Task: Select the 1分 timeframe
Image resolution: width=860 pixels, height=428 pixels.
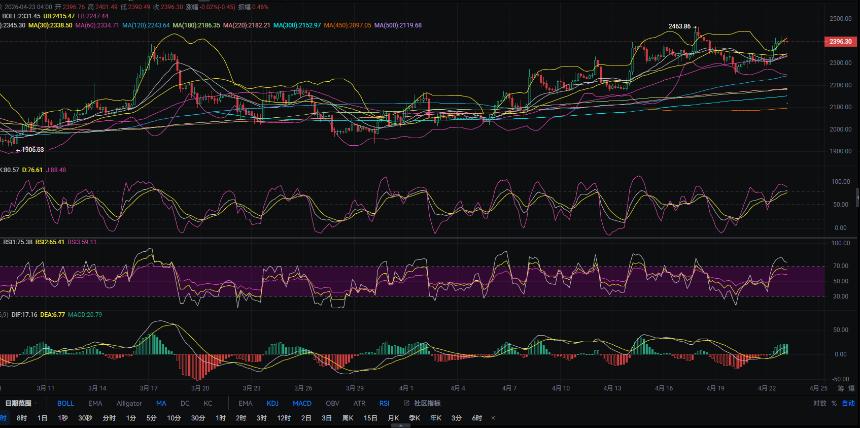Action: [x=131, y=418]
